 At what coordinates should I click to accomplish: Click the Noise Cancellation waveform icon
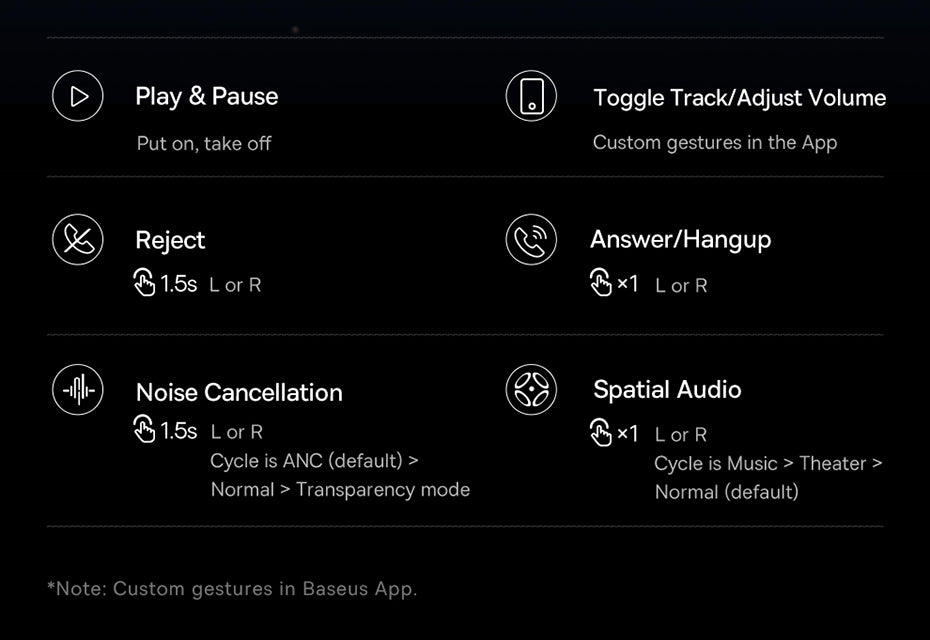(x=78, y=390)
